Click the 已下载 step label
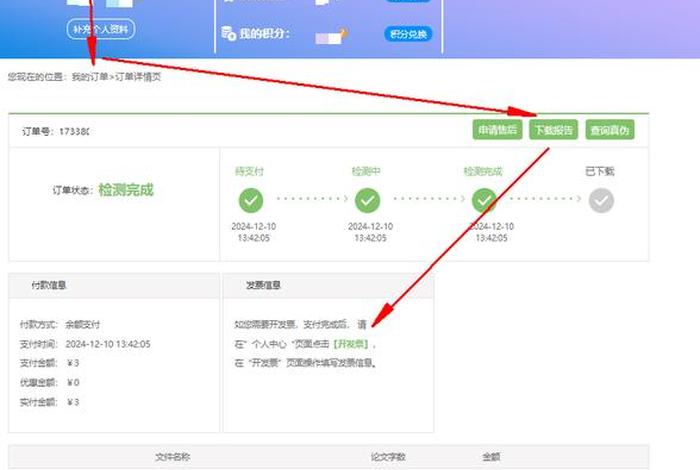Screen dimensions: 700x470 click(x=600, y=171)
